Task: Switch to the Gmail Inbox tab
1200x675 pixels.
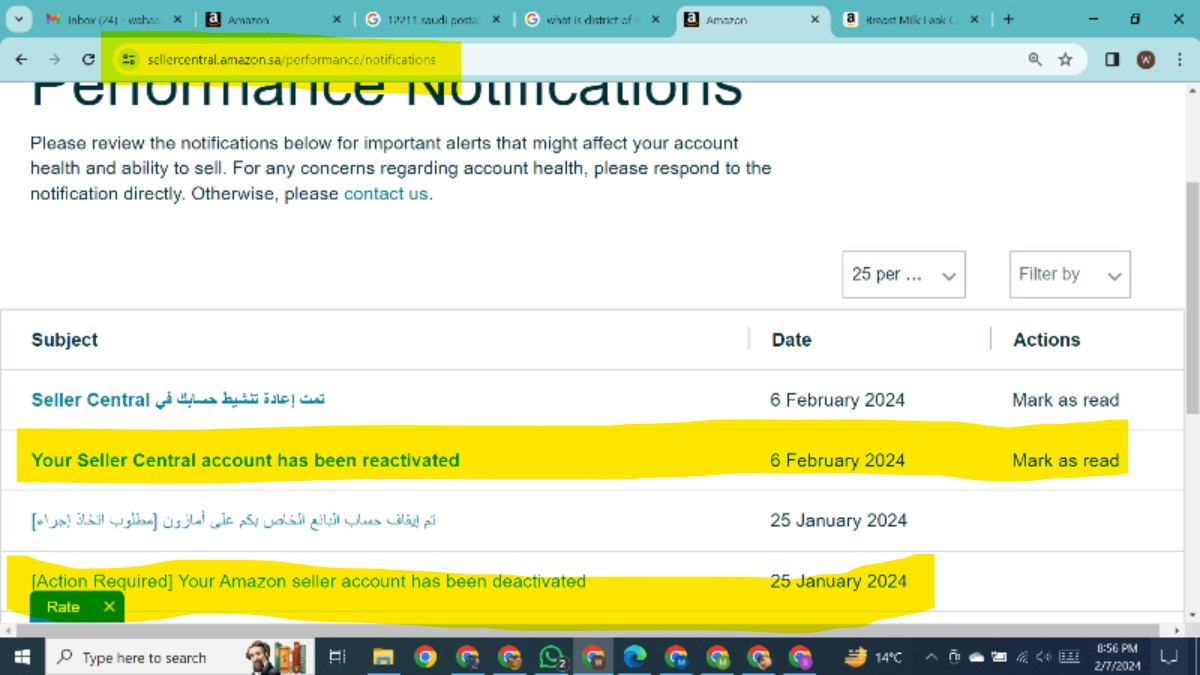Action: point(112,19)
